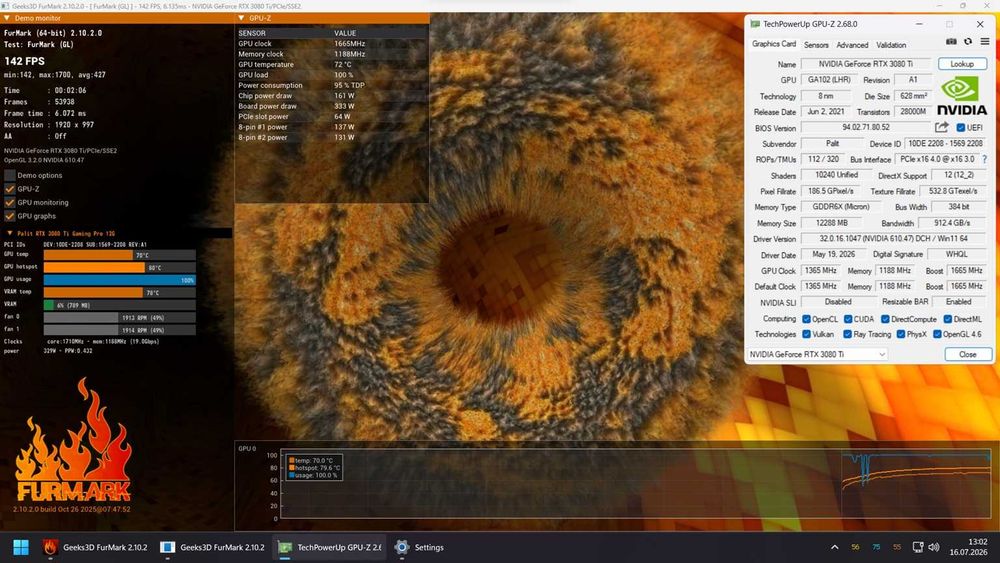The height and width of the screenshot is (563, 1000).
Task: Open the GPU-Z hamburger menu
Action: [985, 41]
